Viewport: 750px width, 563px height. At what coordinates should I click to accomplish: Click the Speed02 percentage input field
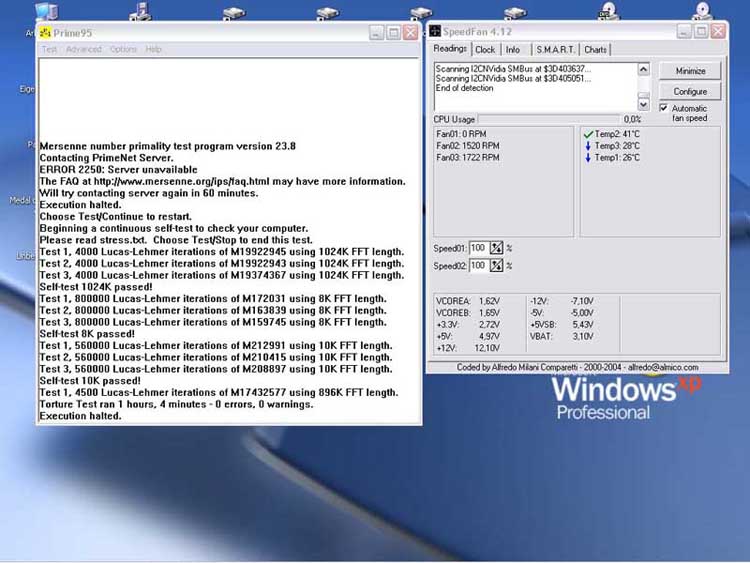[x=479, y=265]
